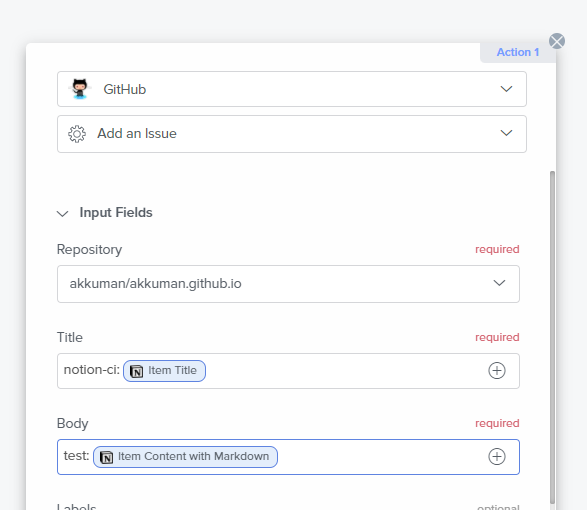
Task: Click the notion-ci: text in Title
Action: 92,370
